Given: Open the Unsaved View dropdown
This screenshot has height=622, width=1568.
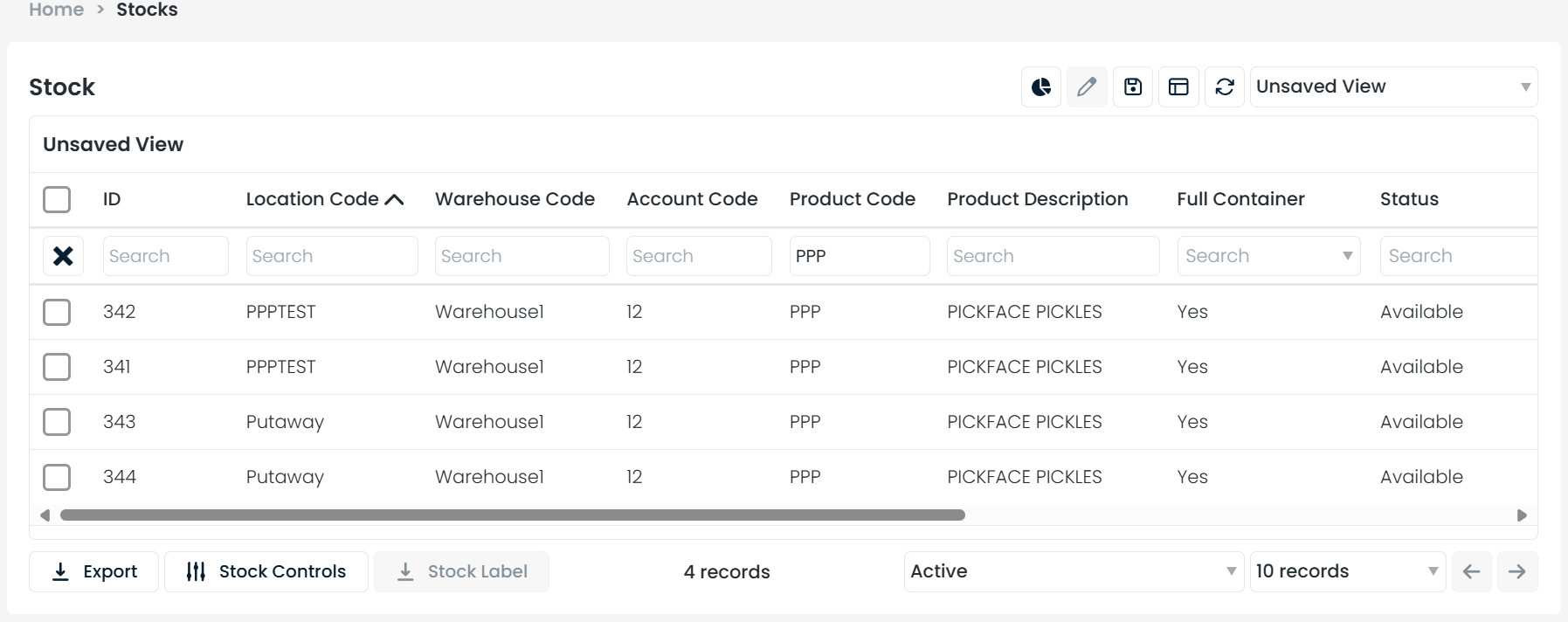Looking at the screenshot, I should click(x=1393, y=87).
